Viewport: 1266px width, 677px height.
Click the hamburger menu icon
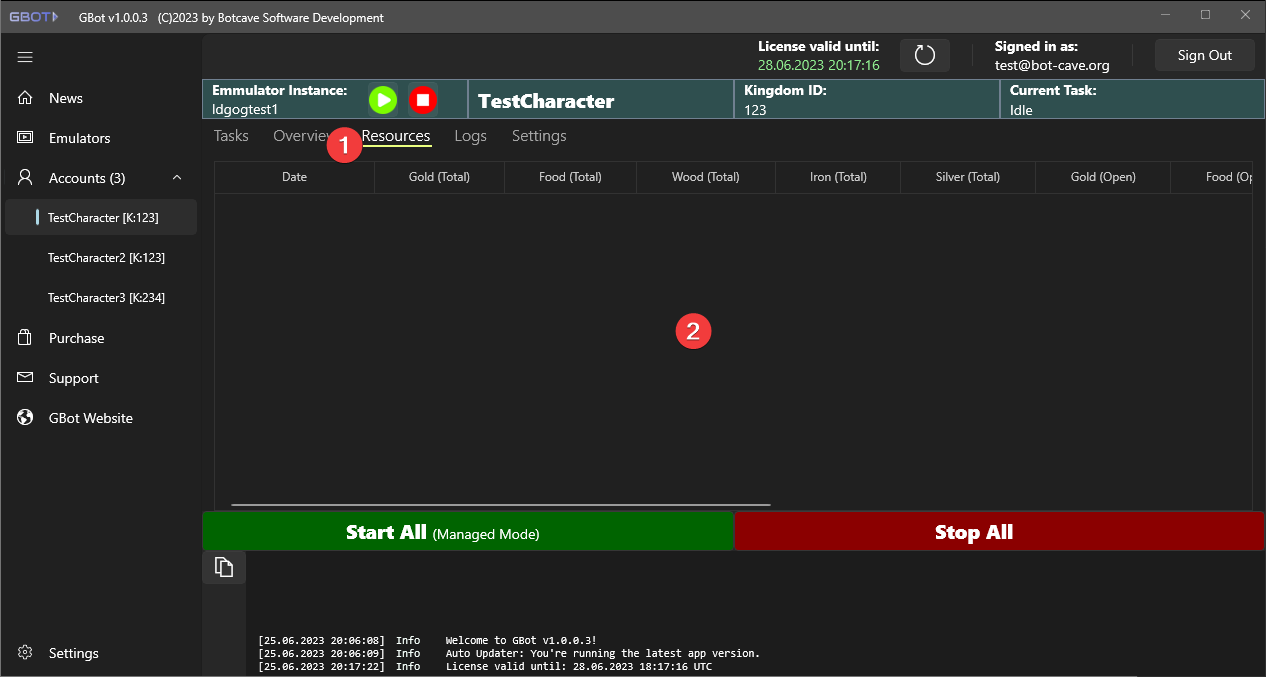coord(25,57)
